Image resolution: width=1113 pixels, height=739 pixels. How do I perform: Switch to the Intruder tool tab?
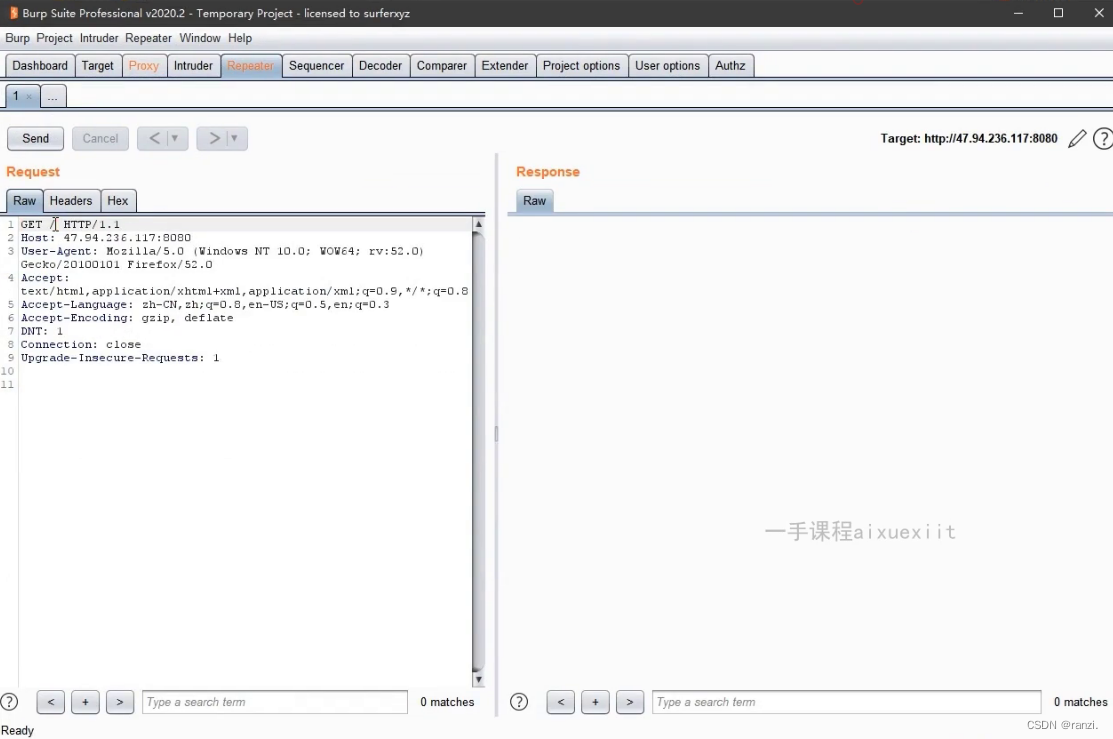(x=193, y=66)
